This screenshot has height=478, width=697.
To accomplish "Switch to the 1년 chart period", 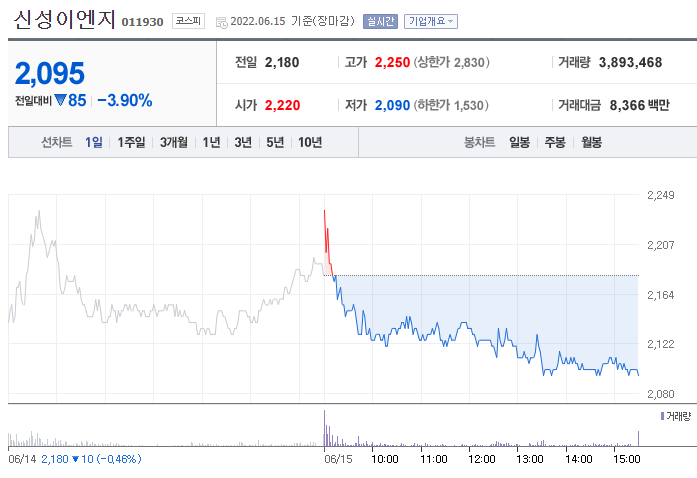I will tap(211, 142).
